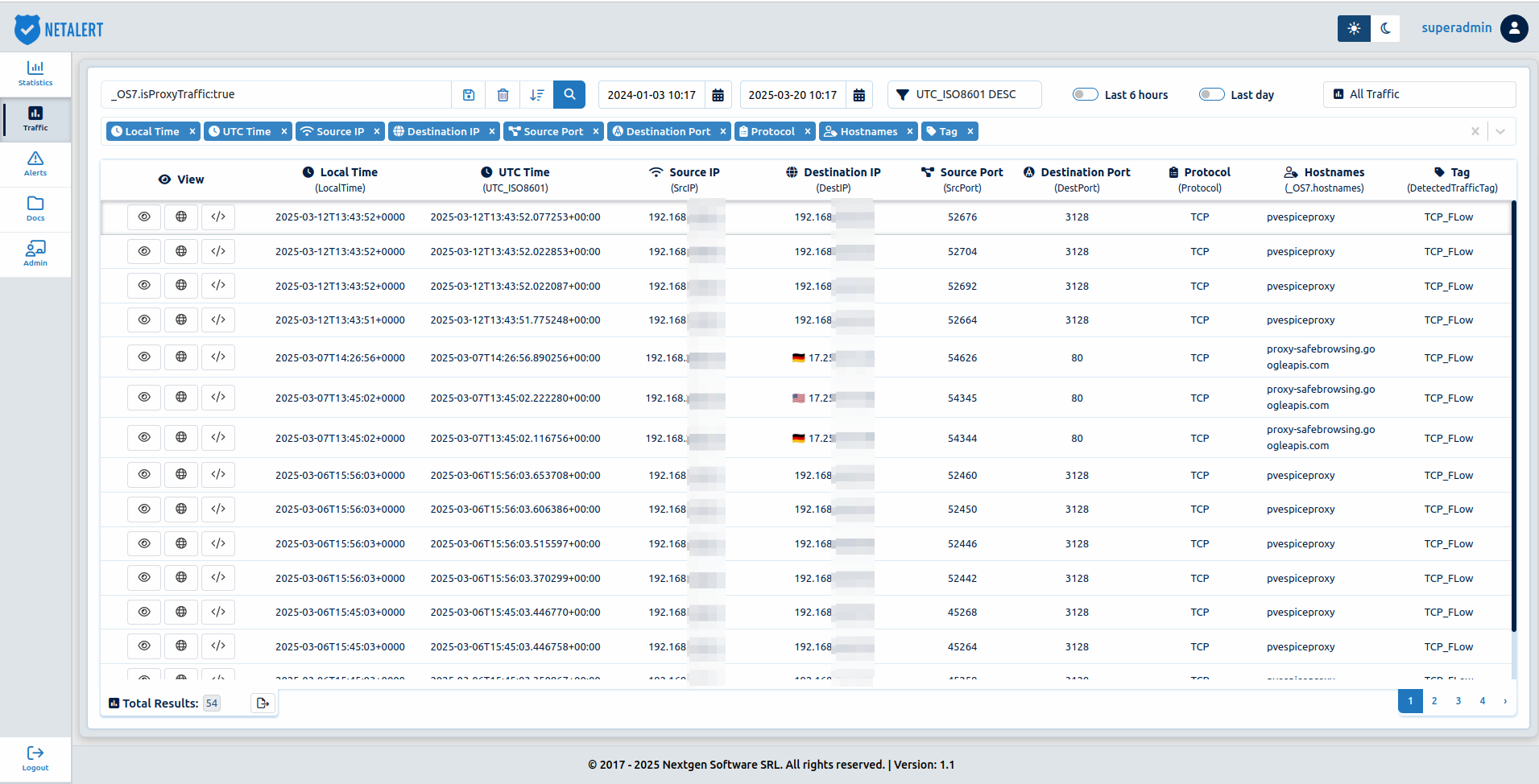Screen dimensions: 1539x784
Task: Open the UTC_ISO8601 DESC sort dropdown
Action: click(965, 94)
